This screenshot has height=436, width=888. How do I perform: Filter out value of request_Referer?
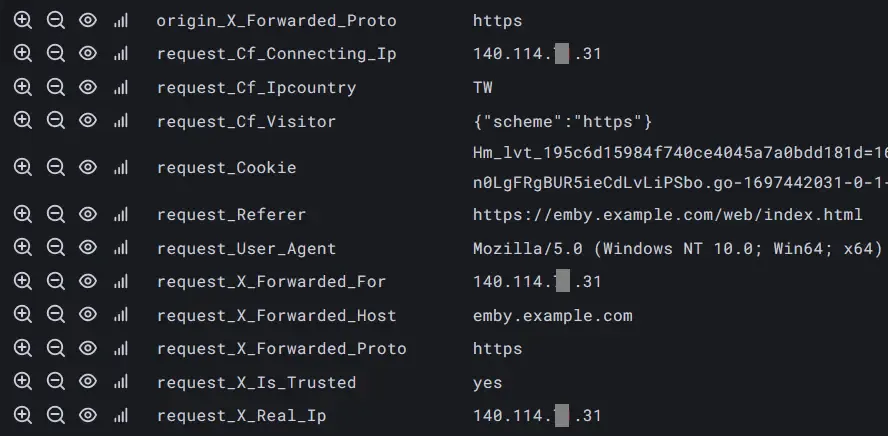(55, 214)
